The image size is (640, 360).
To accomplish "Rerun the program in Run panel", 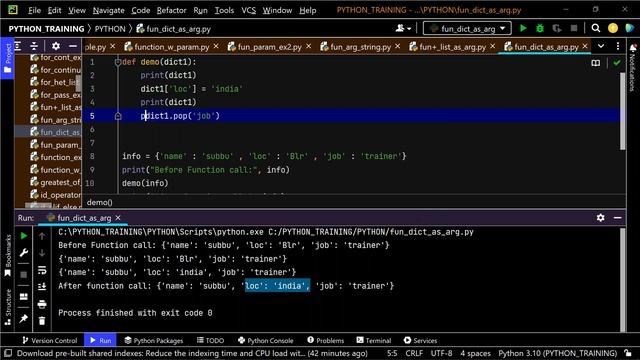I will coord(24,236).
